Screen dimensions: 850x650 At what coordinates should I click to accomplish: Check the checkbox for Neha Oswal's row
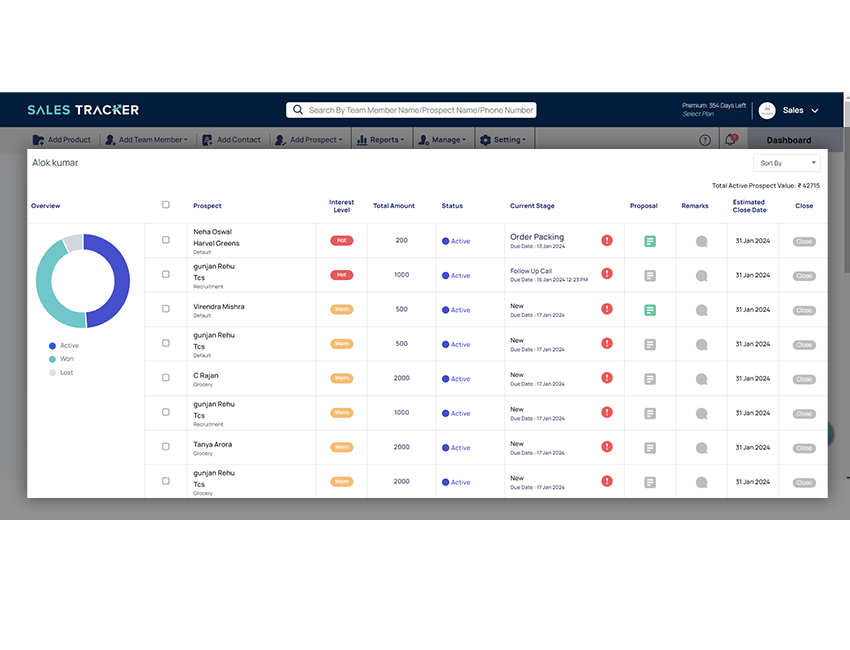[165, 240]
